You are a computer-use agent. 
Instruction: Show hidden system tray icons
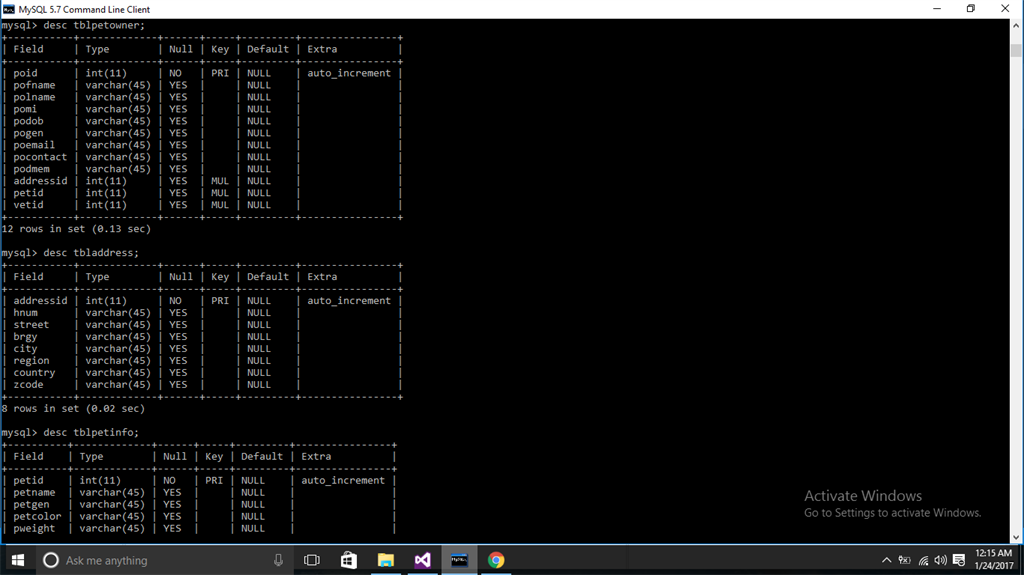[x=886, y=560]
